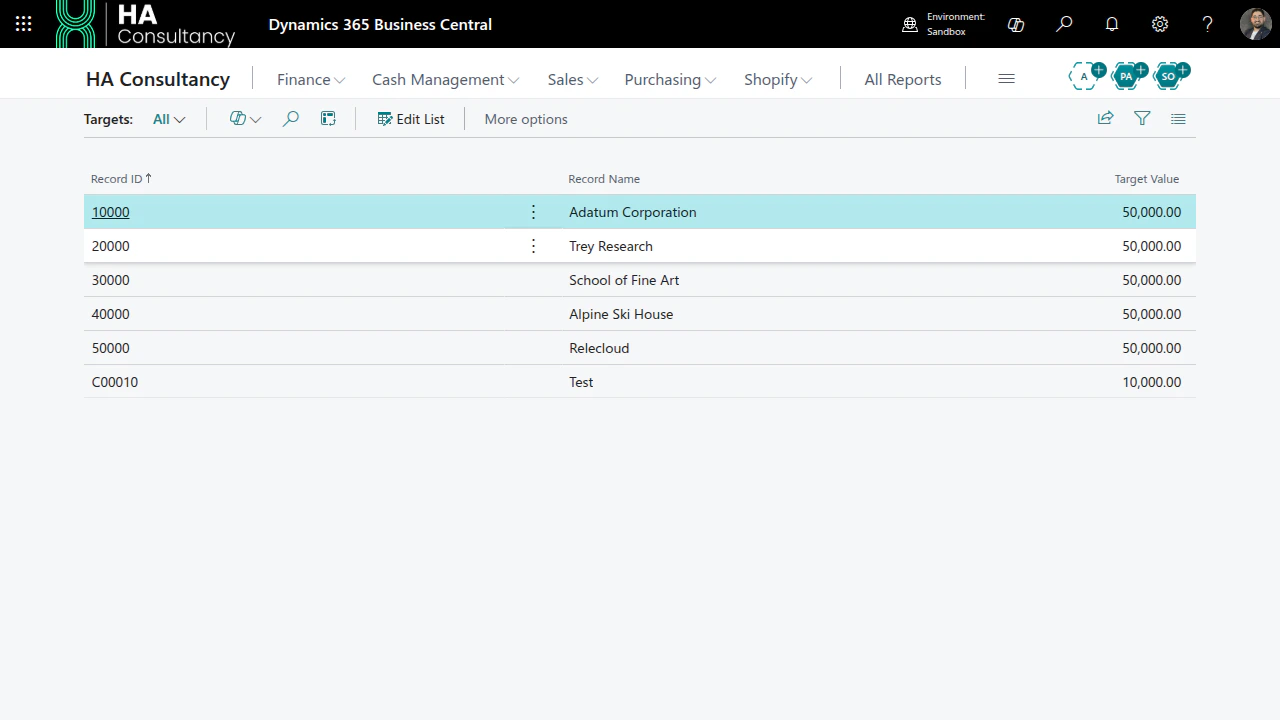The image size is (1280, 720).
Task: Click School of Fine Art's target value
Action: (x=1152, y=280)
